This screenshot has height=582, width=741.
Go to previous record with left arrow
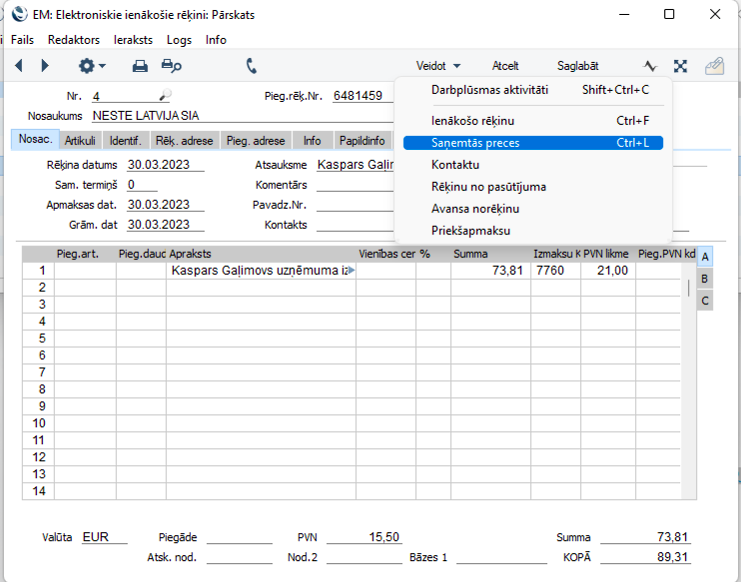[18, 66]
